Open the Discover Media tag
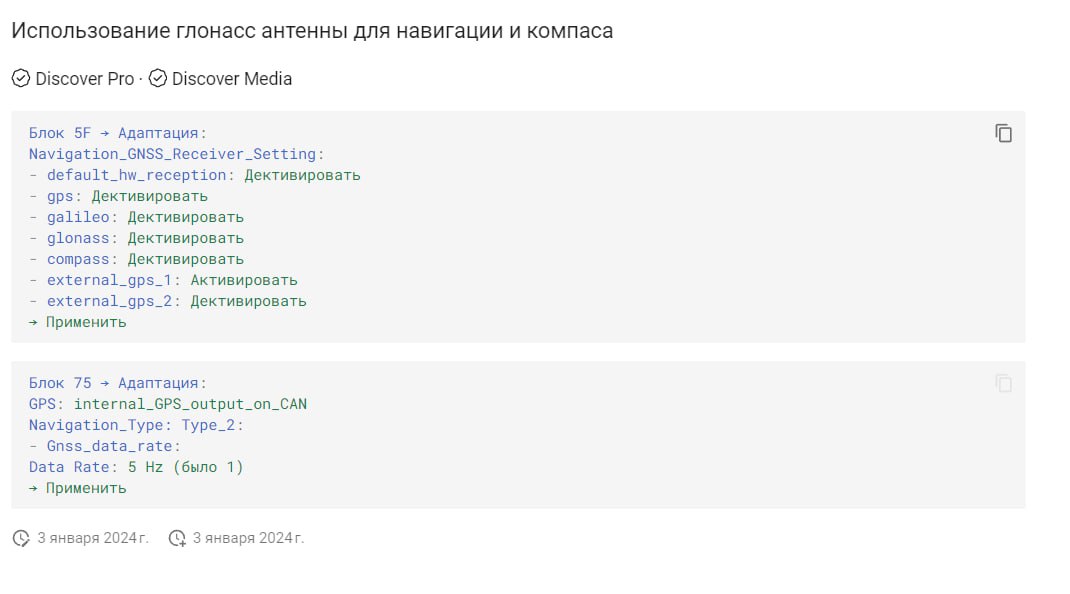 point(232,79)
